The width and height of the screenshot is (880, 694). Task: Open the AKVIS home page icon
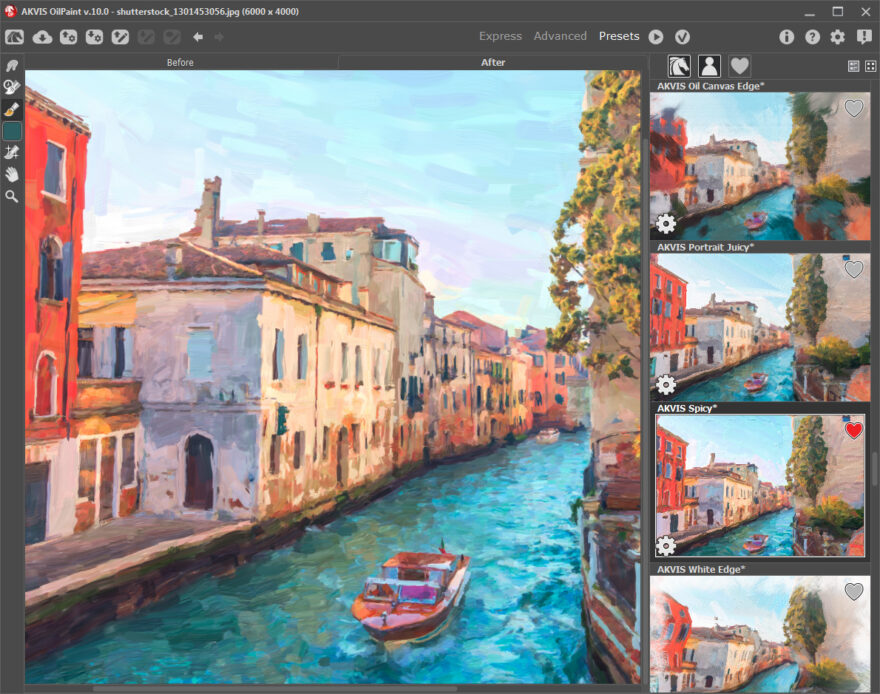[x=15, y=37]
